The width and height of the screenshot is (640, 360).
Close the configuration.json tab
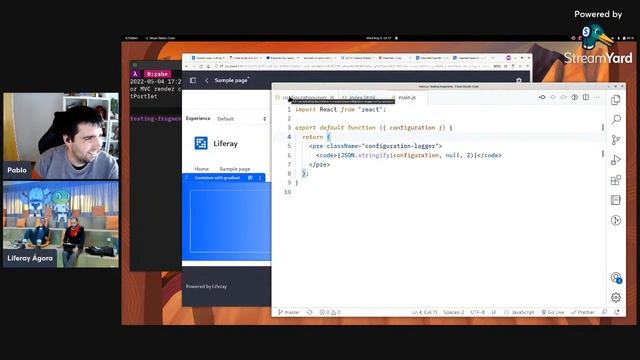(332, 98)
